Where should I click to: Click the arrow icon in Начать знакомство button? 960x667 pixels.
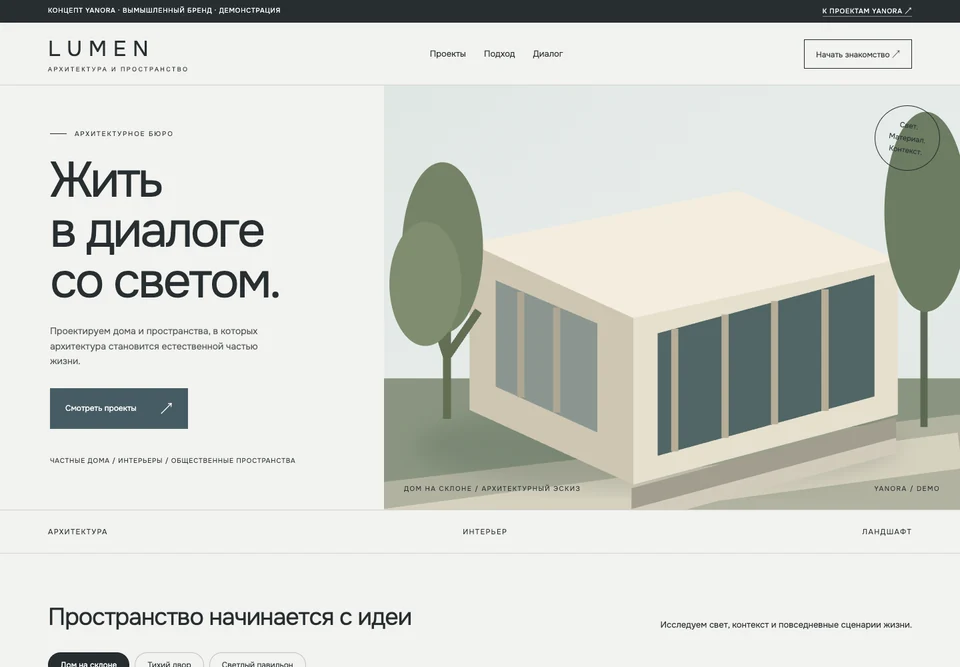click(896, 54)
